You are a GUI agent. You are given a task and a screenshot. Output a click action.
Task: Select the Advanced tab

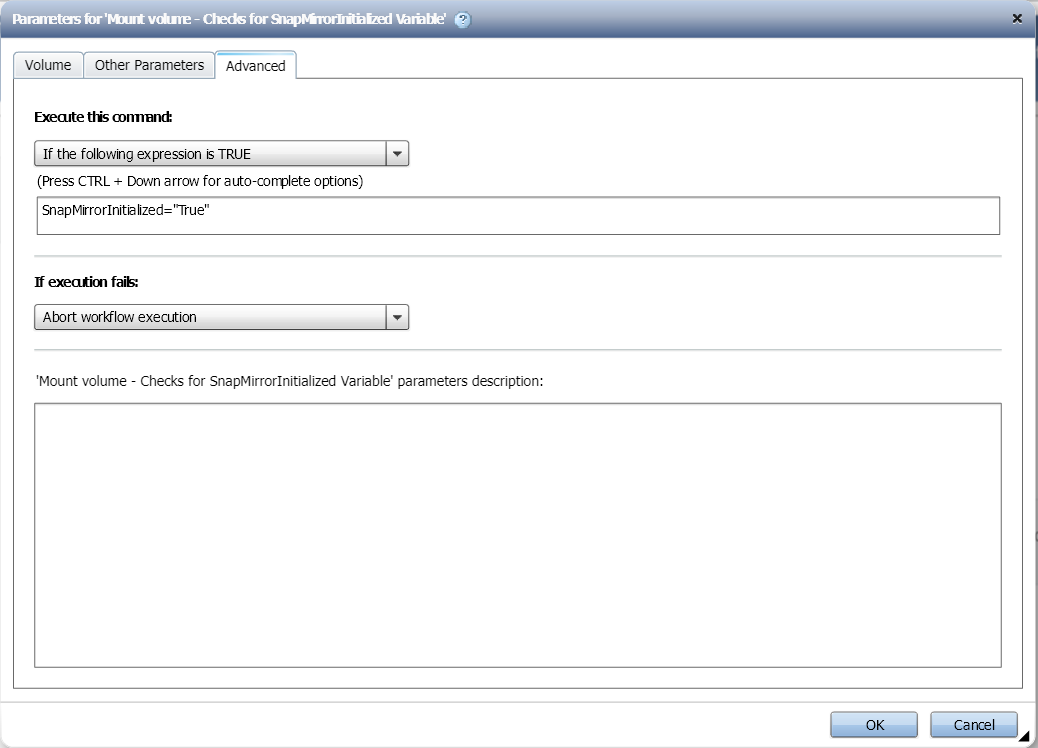[255, 66]
